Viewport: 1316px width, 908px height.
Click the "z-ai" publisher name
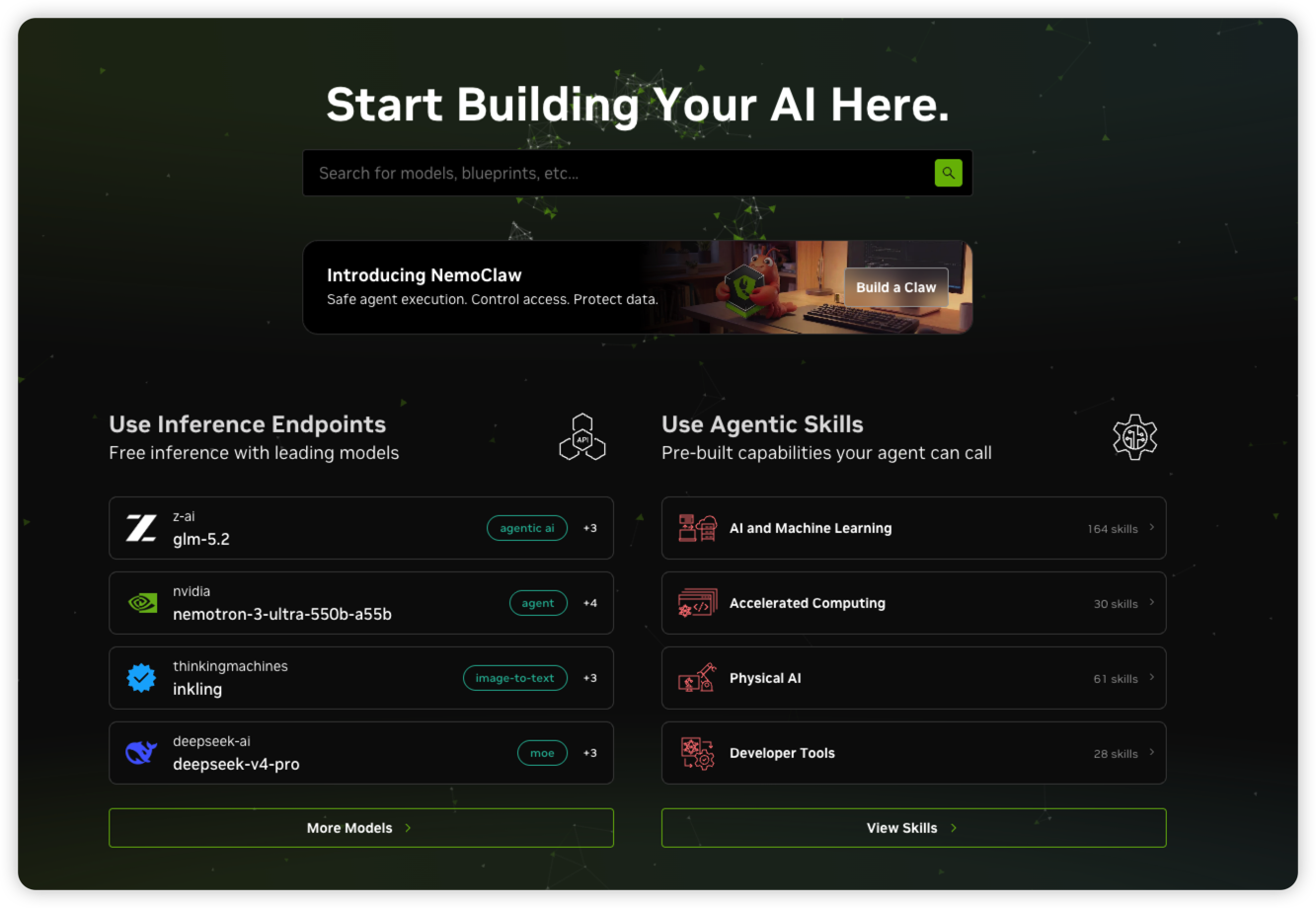point(184,516)
